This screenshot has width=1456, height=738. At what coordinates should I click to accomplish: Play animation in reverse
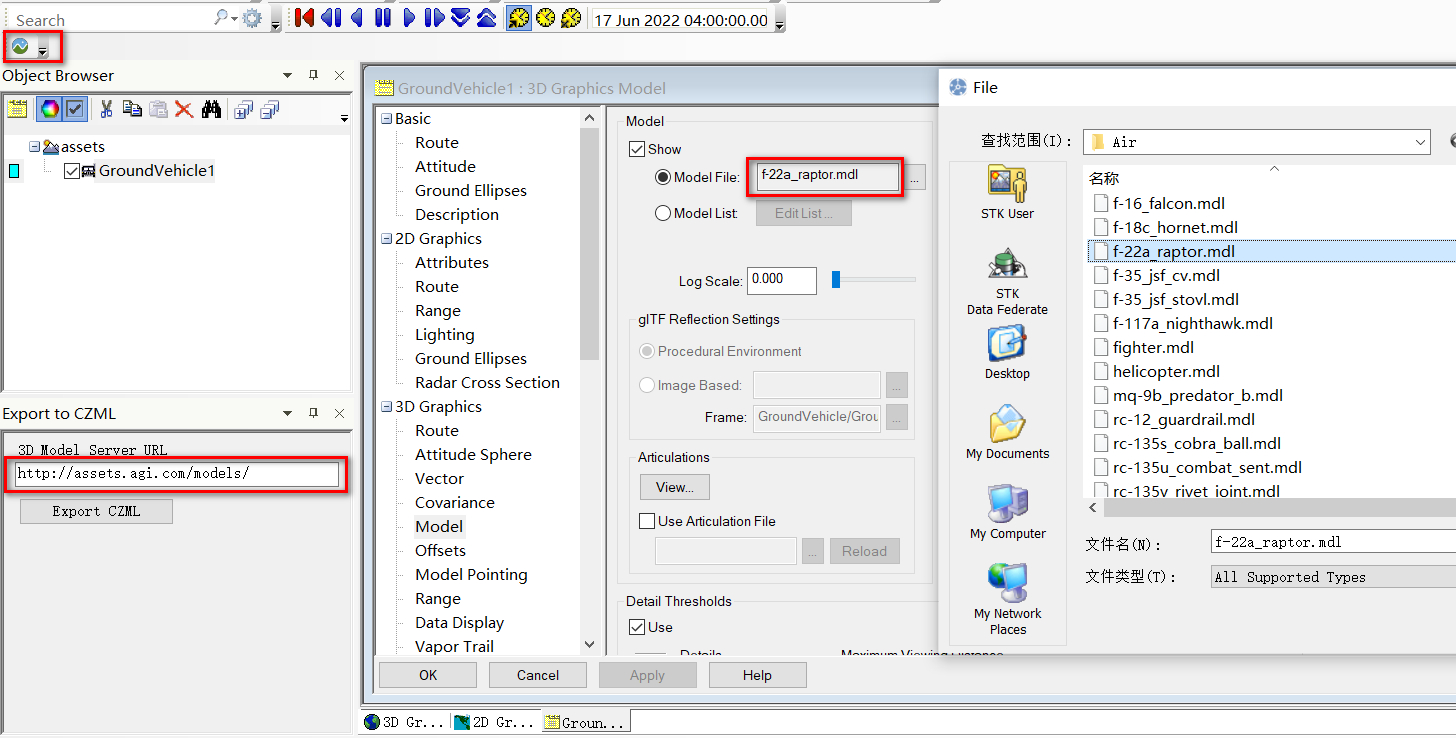coord(357,18)
